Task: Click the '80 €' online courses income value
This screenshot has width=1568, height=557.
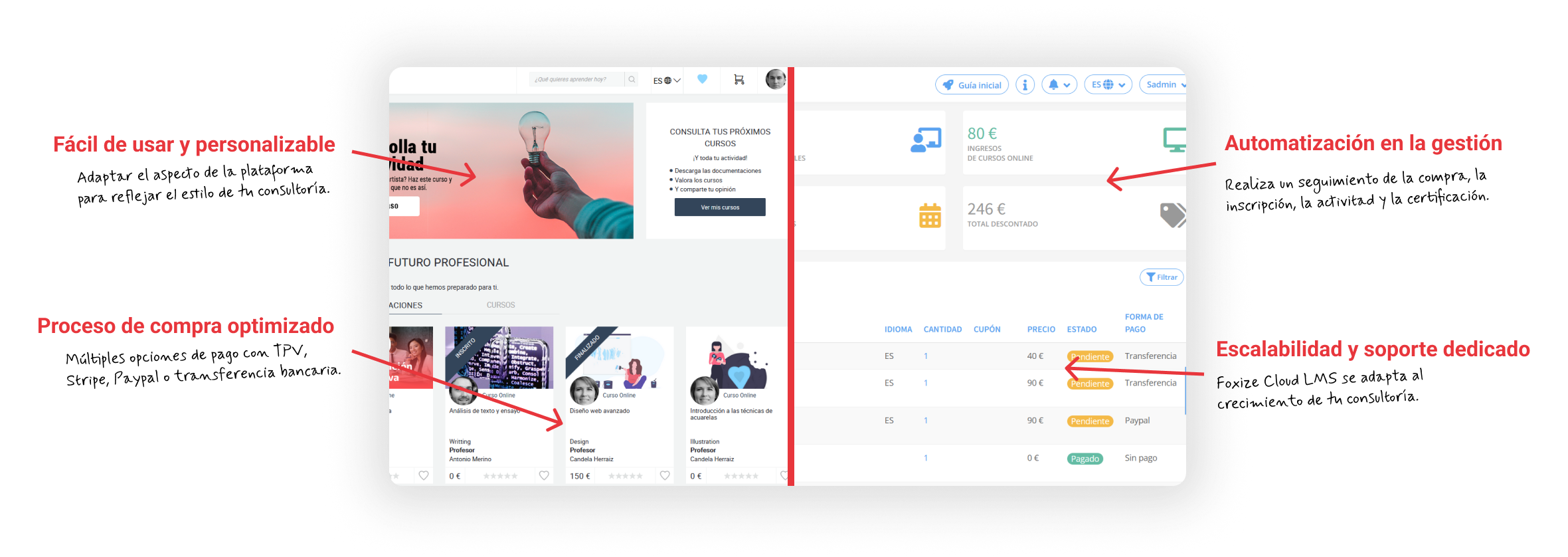Action: tap(982, 134)
